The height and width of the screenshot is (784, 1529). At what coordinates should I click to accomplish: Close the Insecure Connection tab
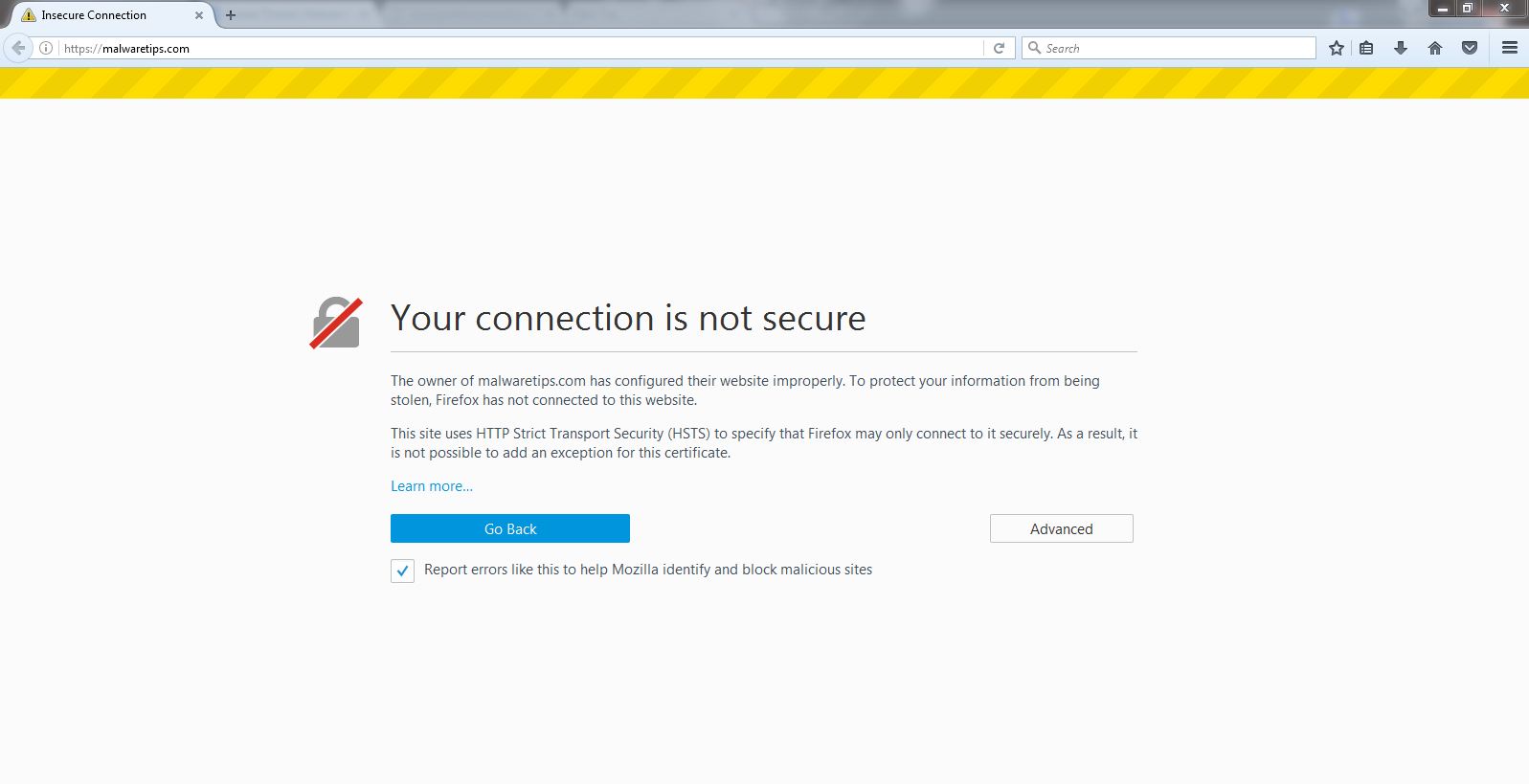coord(199,15)
